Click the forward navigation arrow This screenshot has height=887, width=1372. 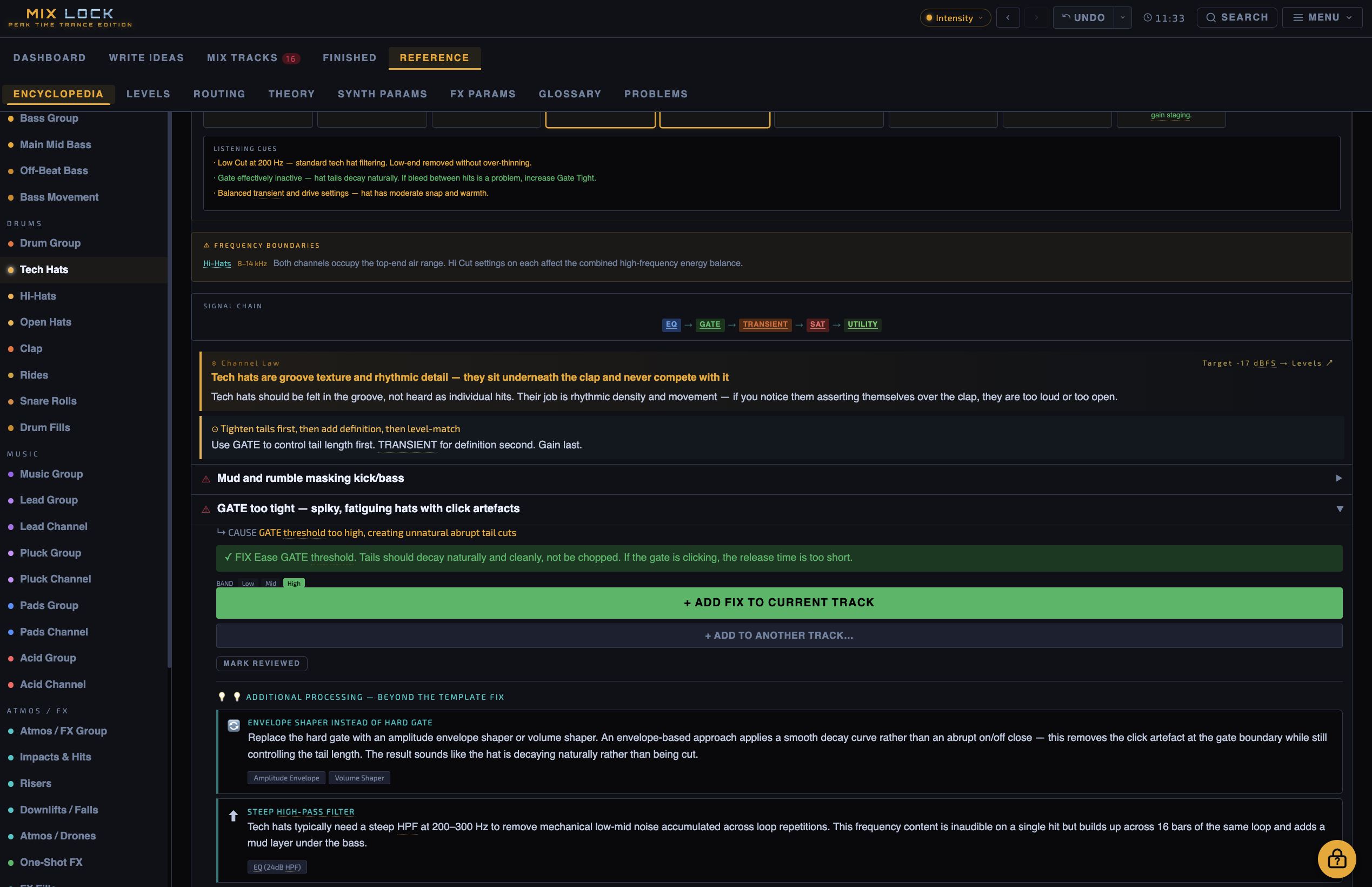tap(1036, 17)
